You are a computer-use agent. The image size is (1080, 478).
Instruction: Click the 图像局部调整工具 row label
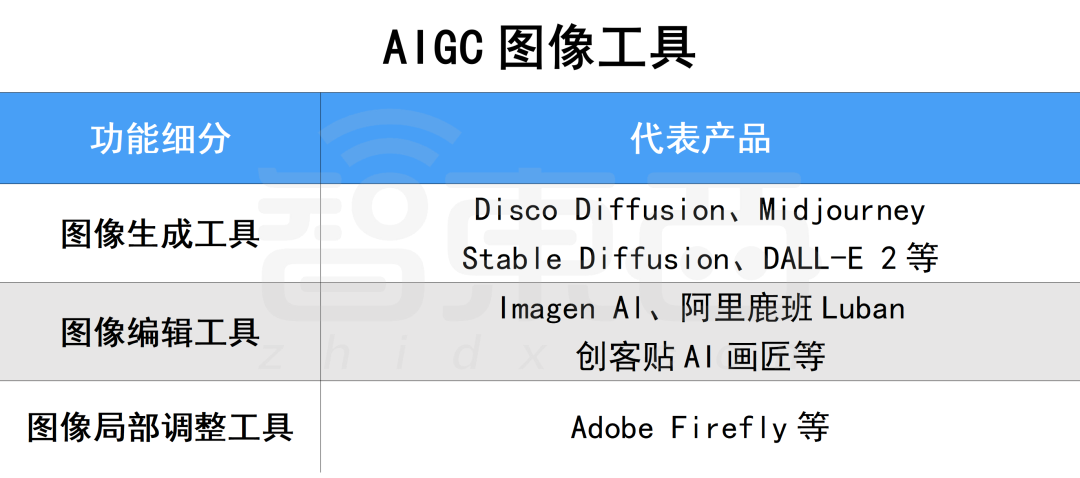160,428
